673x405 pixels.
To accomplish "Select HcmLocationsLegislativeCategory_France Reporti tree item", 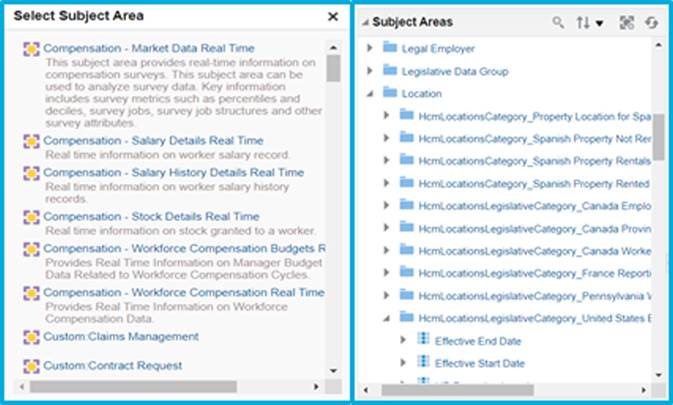I will click(535, 273).
